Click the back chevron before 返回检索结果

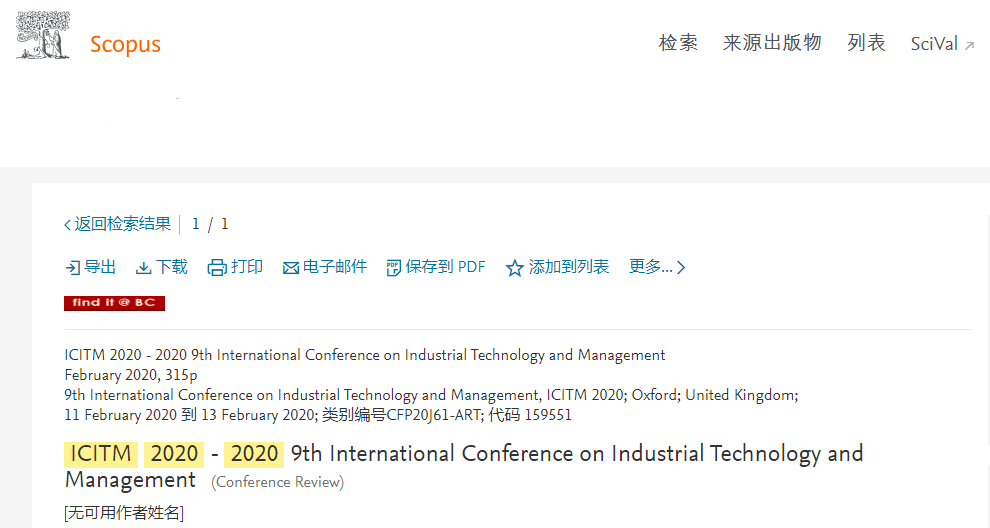68,225
